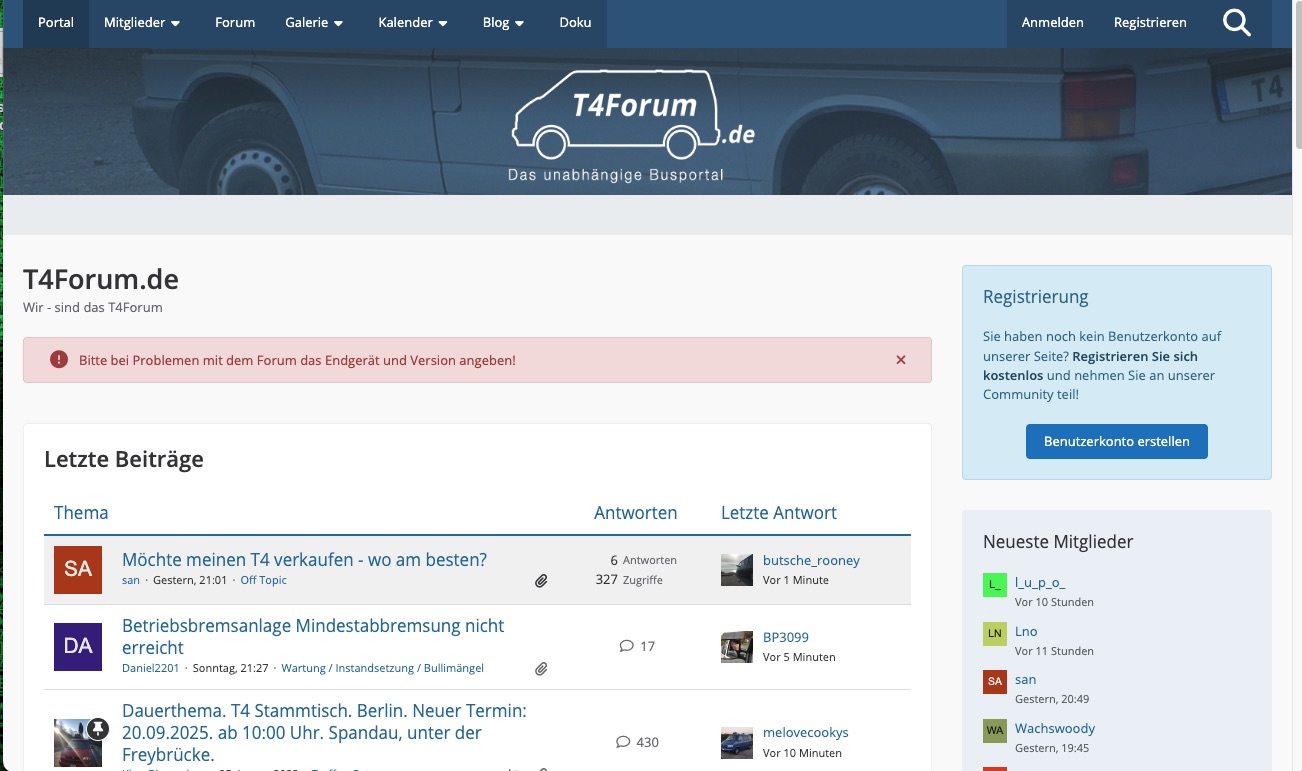Click the reply bubble icon showing 430
This screenshot has width=1302, height=771.
pyautogui.click(x=623, y=742)
